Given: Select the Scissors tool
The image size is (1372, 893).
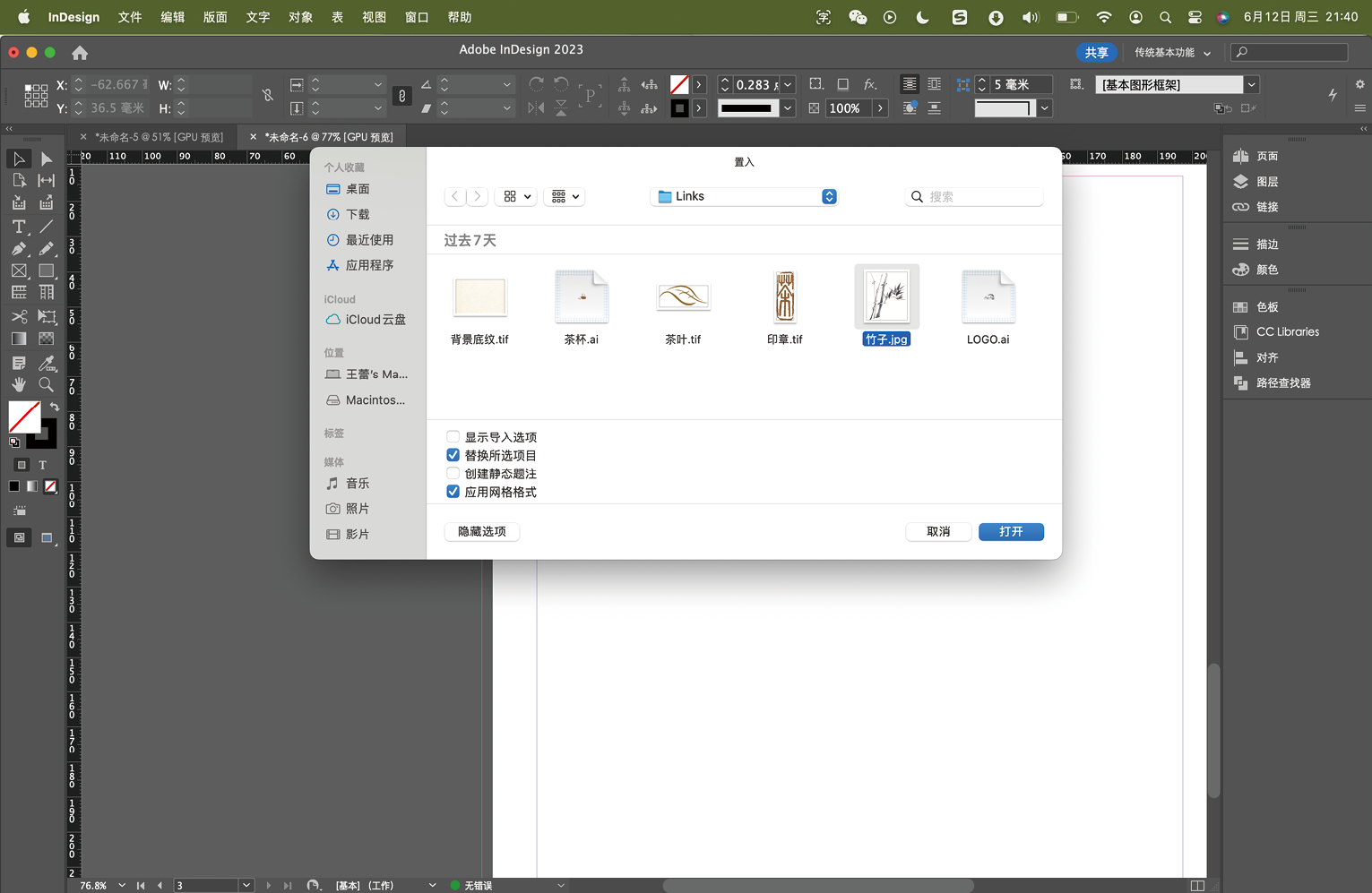Looking at the screenshot, I should point(19,317).
